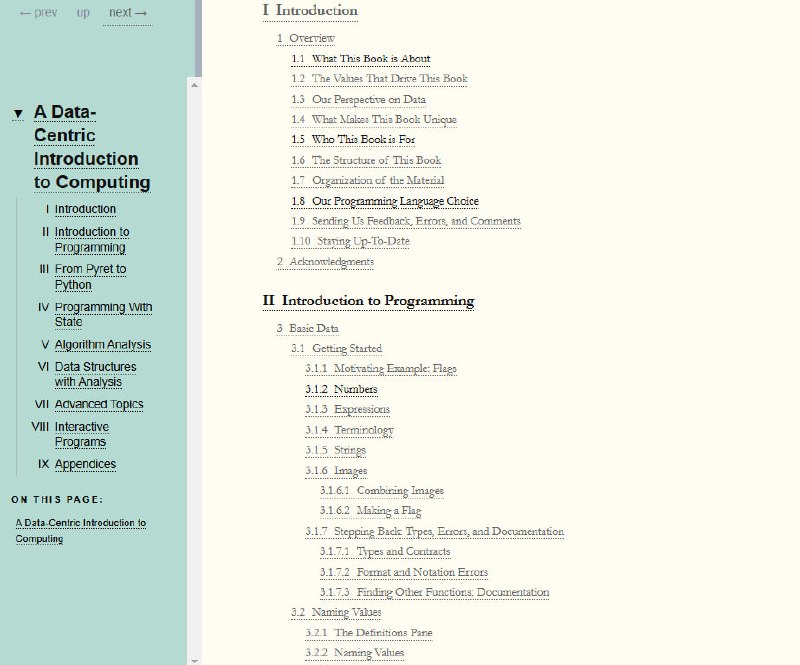Open 3.1.1 Motivating Example: Flags

381,368
